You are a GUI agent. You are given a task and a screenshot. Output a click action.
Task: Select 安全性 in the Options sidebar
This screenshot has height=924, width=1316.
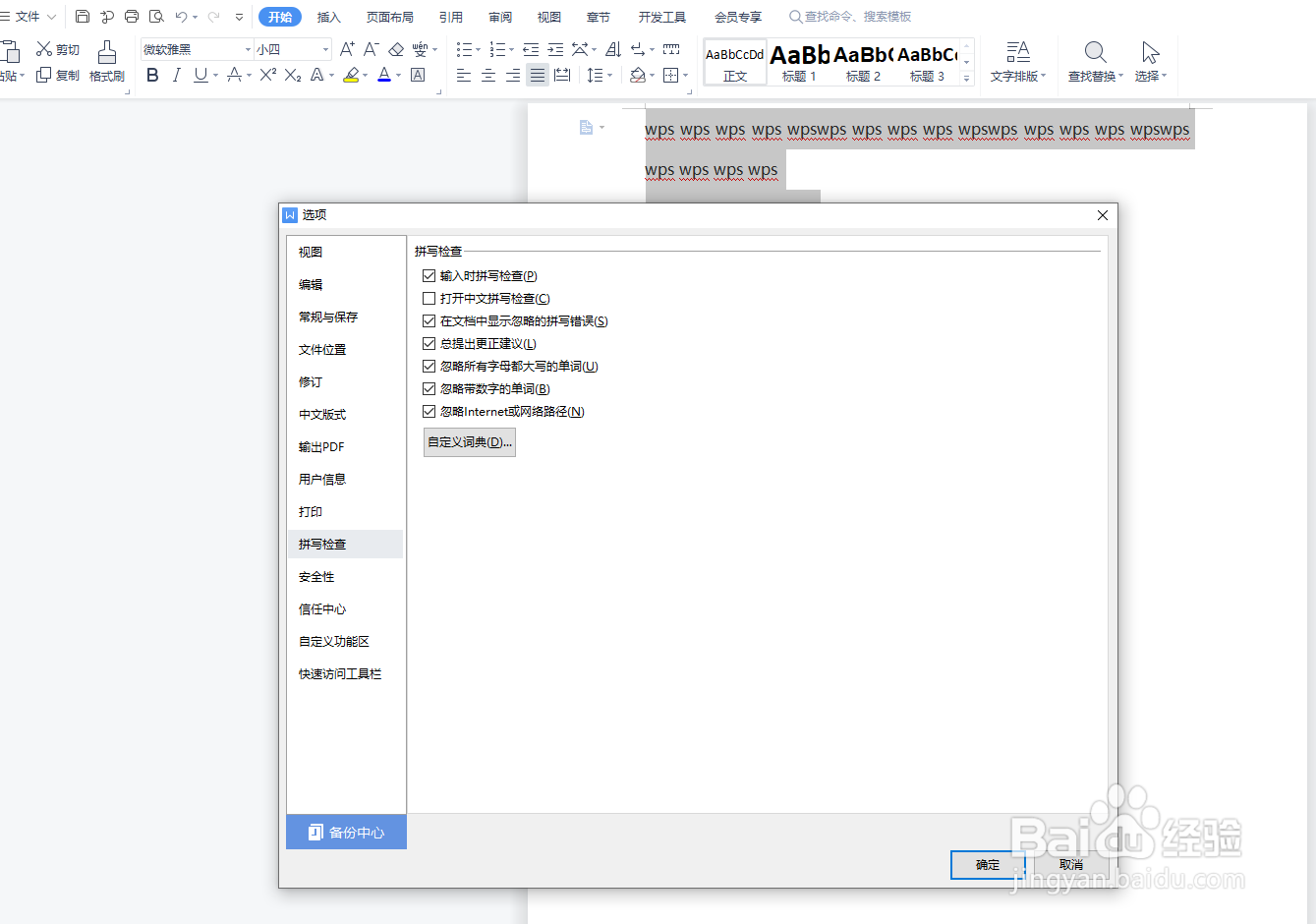(x=345, y=576)
